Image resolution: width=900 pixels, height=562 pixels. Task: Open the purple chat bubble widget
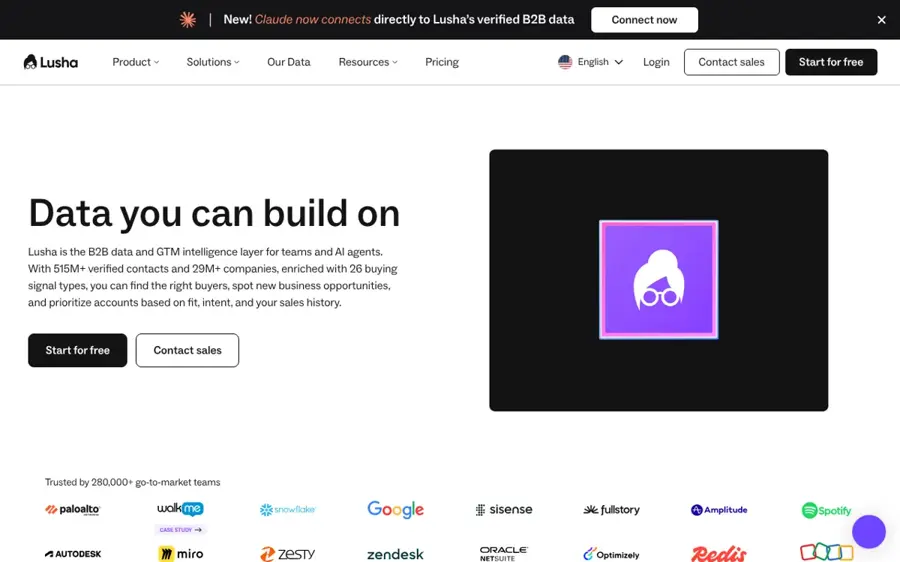(868, 532)
